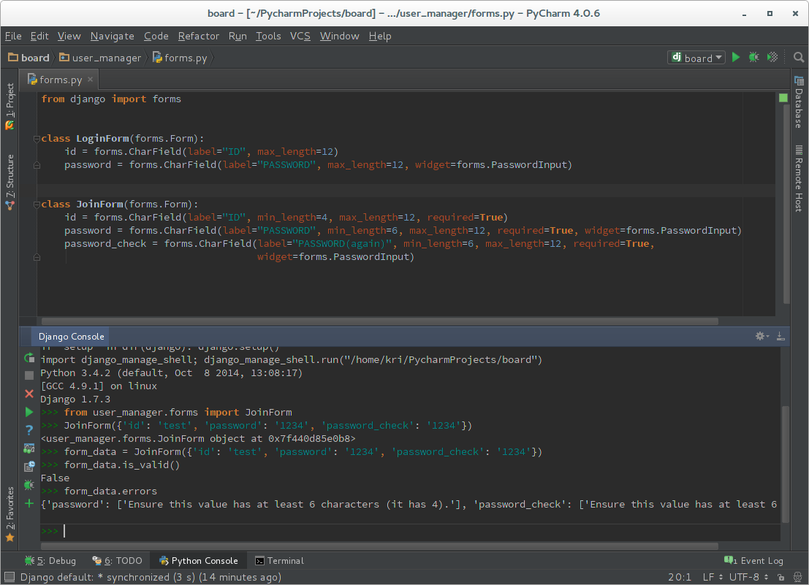Hide Django Console panel icon
This screenshot has width=809, height=585.
[781, 336]
